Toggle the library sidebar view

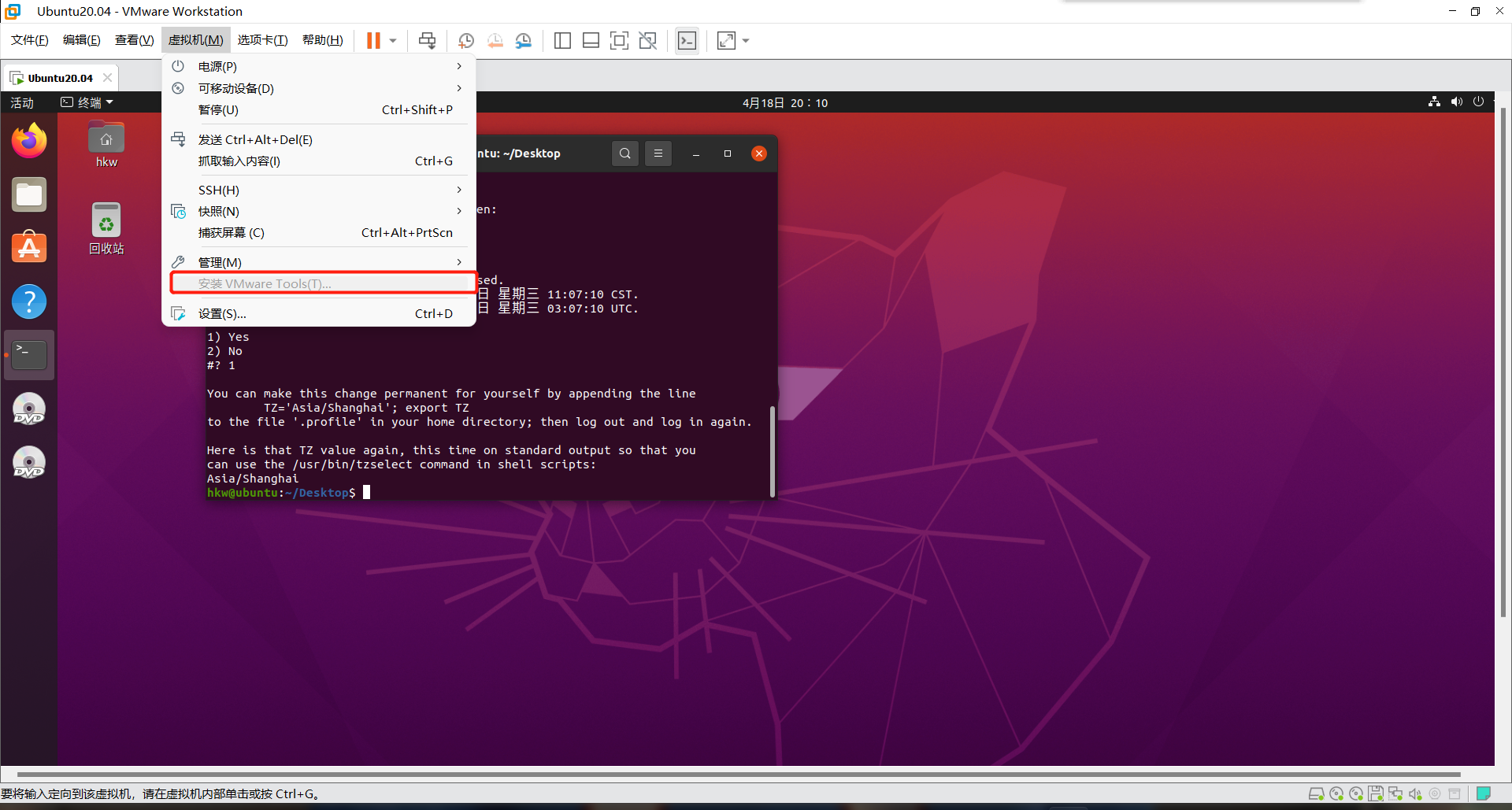click(562, 41)
